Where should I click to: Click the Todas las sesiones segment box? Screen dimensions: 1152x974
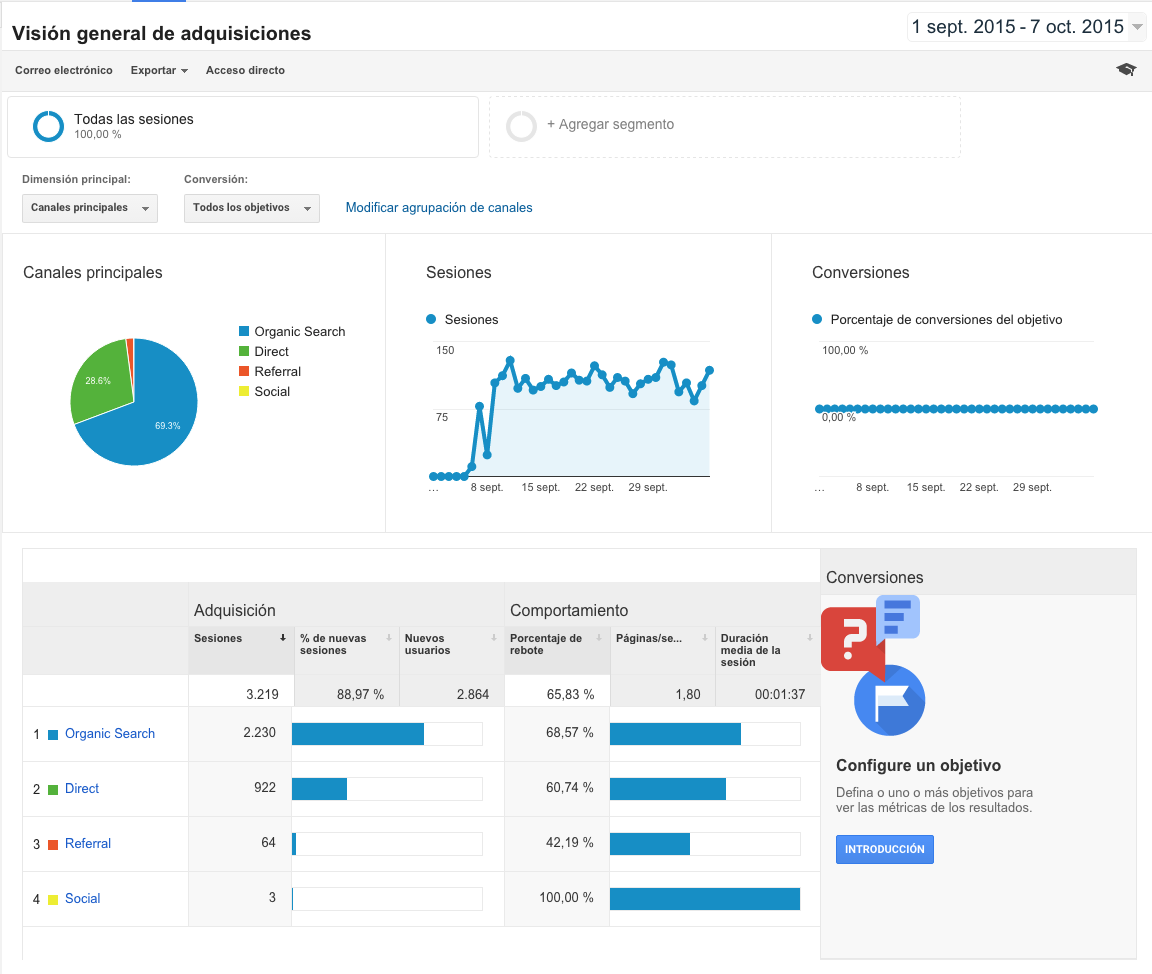(242, 126)
